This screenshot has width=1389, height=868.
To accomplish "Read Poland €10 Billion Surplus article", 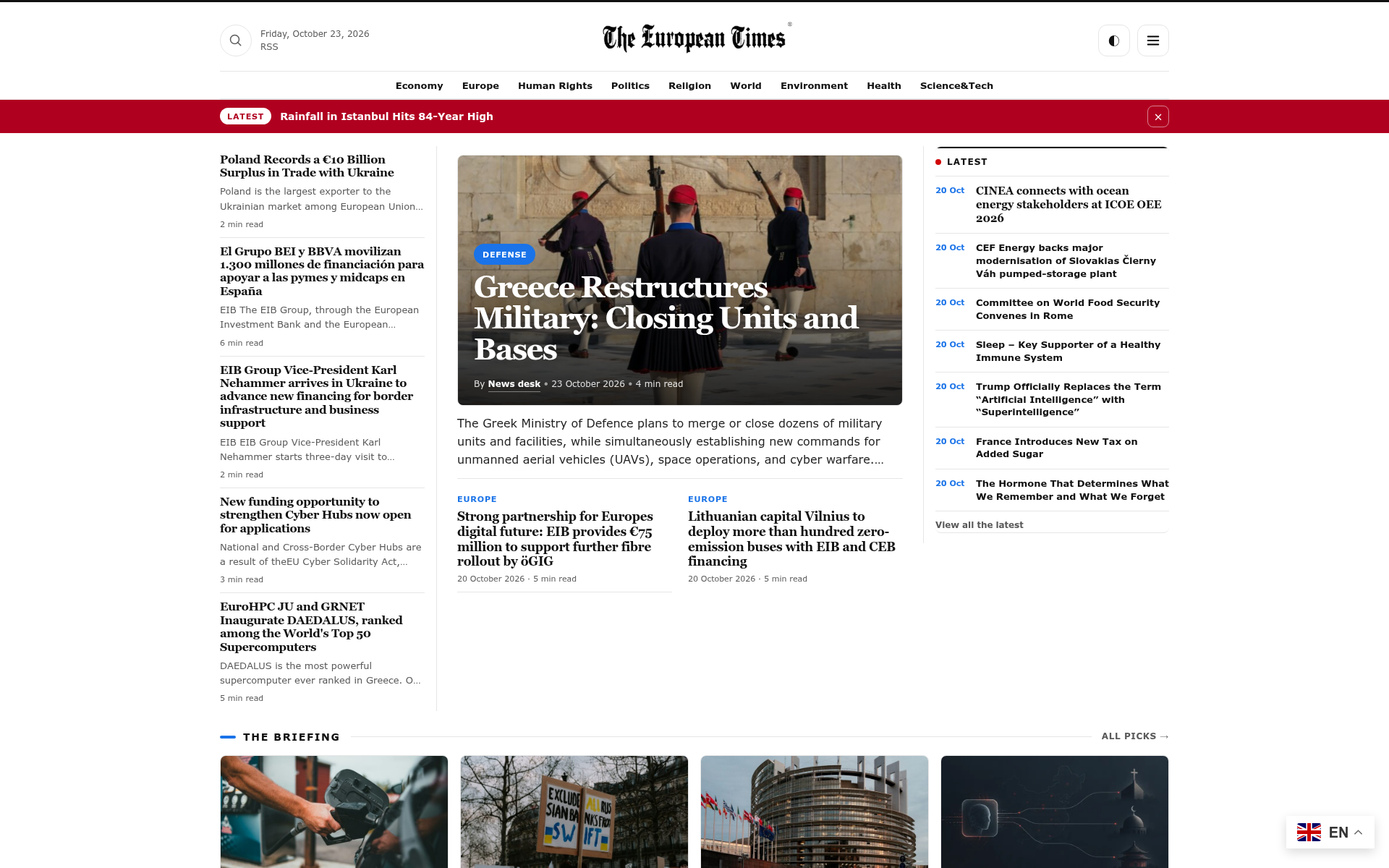I will point(307,166).
